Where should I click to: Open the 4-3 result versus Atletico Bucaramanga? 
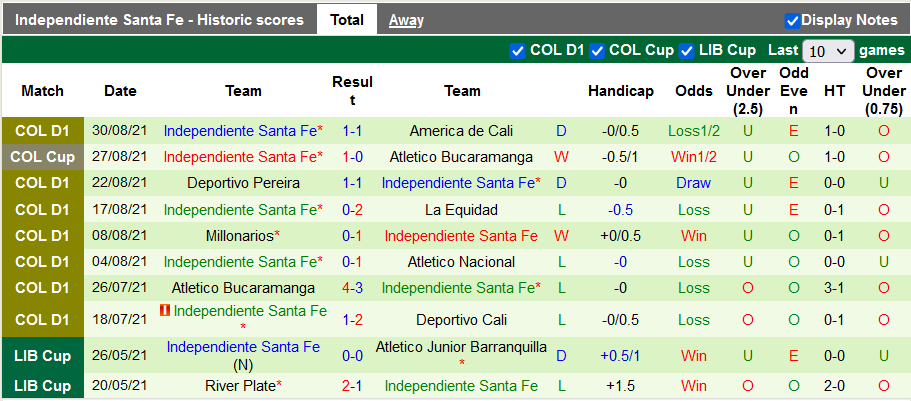352,288
